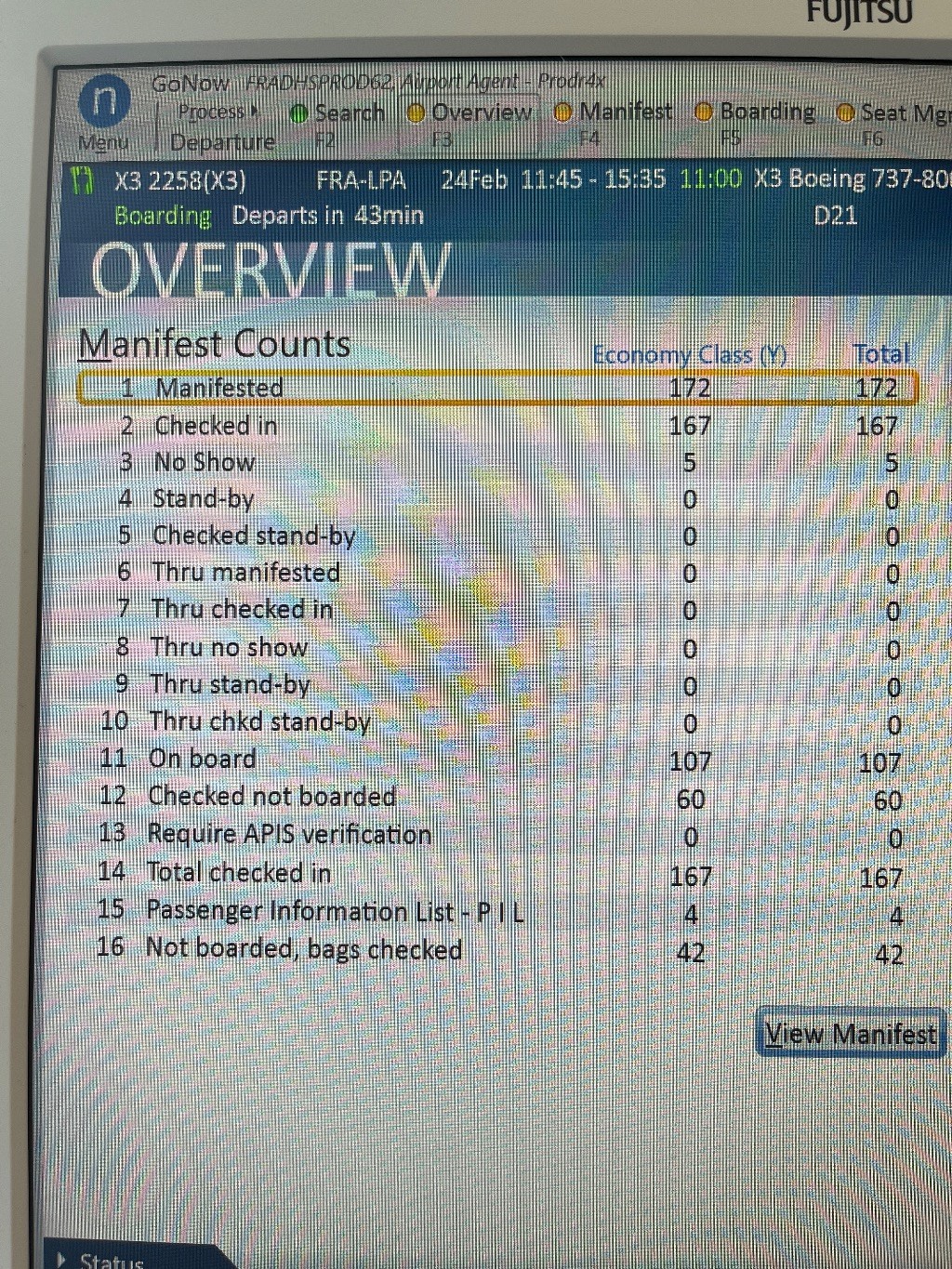
Task: Click the Departure process label
Action: [x=222, y=142]
